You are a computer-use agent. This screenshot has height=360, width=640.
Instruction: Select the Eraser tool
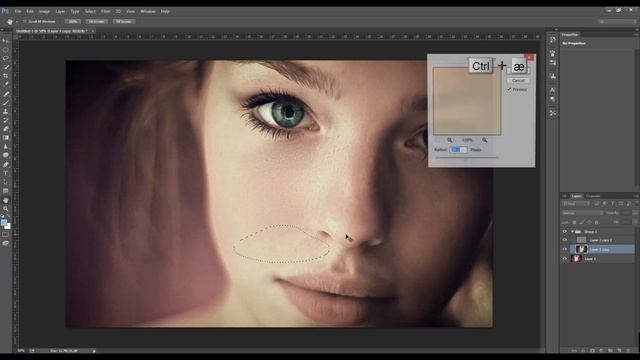[x=6, y=129]
